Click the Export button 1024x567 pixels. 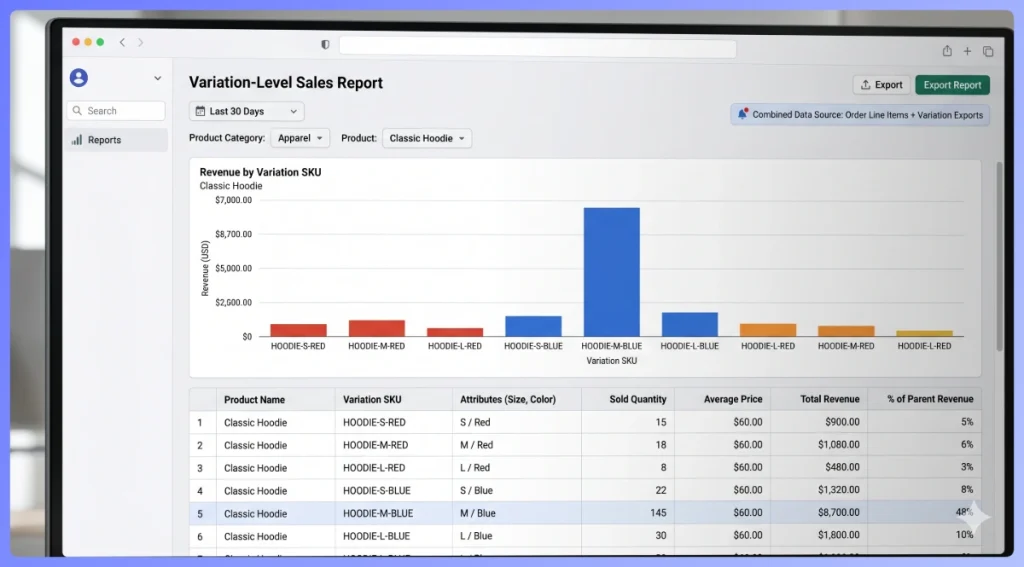coord(882,85)
